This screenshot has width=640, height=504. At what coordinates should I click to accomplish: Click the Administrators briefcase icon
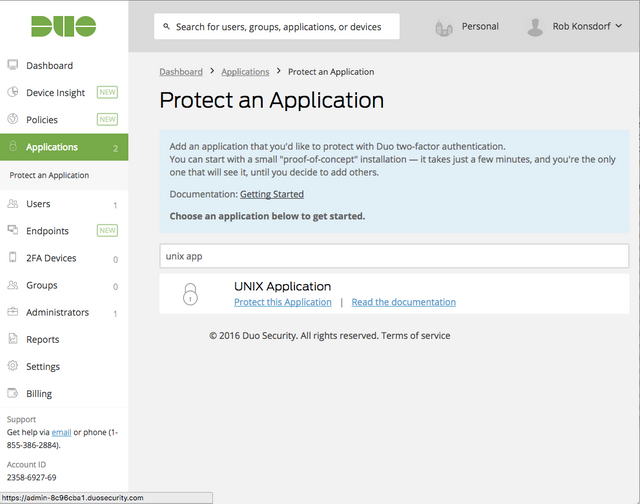click(x=13, y=312)
